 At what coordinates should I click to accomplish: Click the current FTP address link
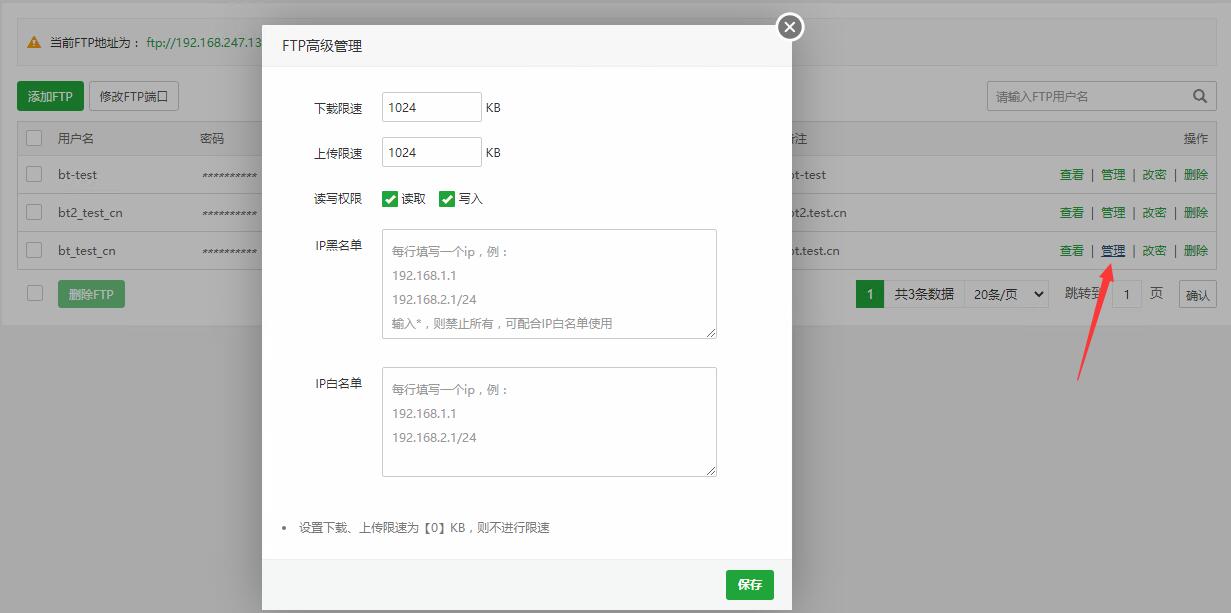204,43
